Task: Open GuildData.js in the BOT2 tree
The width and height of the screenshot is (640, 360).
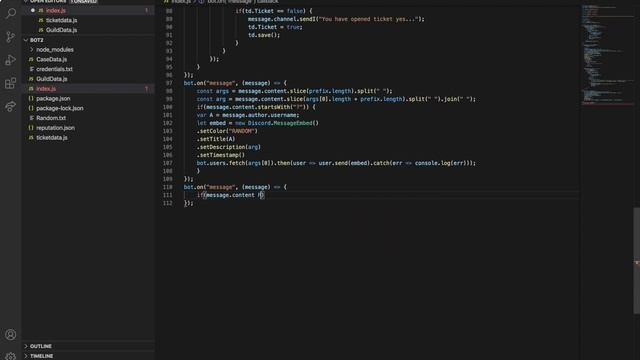Action: (52, 79)
